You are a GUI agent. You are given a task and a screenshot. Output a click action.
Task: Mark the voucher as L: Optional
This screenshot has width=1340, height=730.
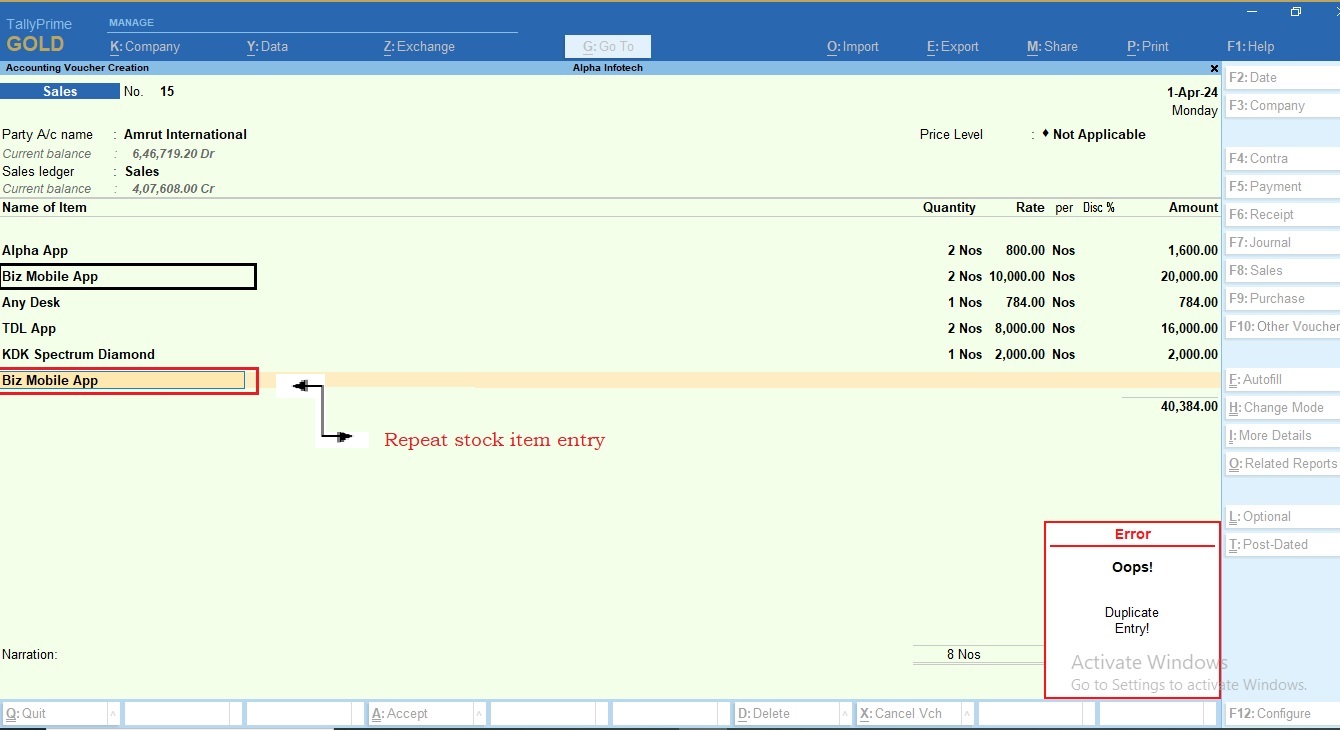tap(1264, 516)
